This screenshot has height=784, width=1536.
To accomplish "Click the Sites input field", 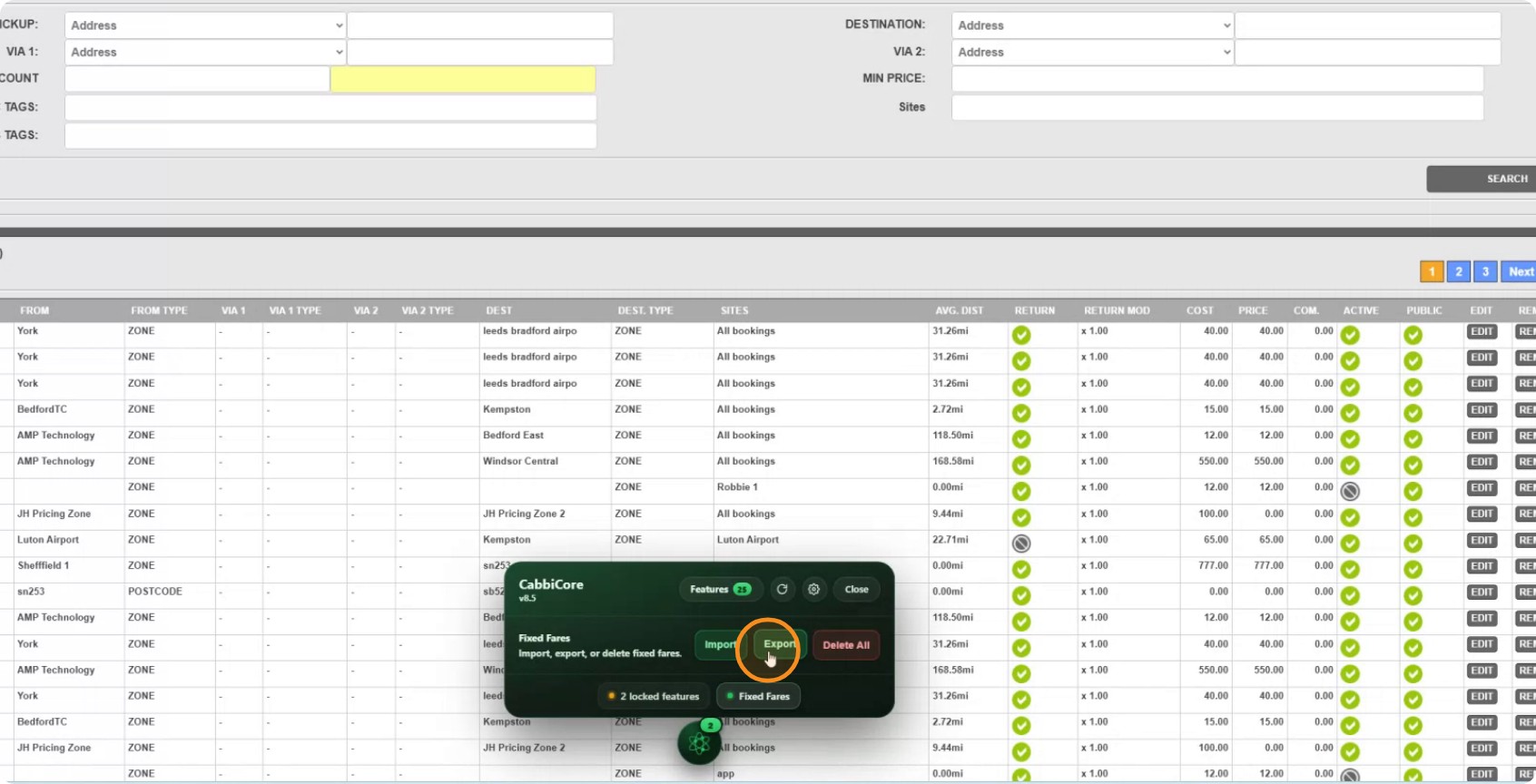I will [1217, 107].
